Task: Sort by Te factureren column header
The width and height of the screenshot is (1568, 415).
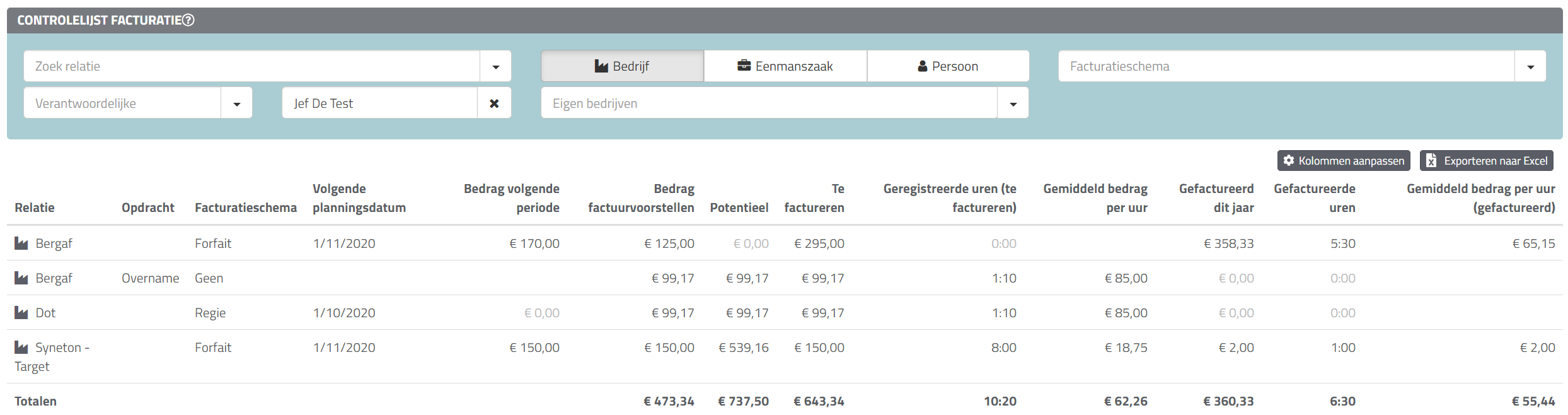Action: coord(814,198)
